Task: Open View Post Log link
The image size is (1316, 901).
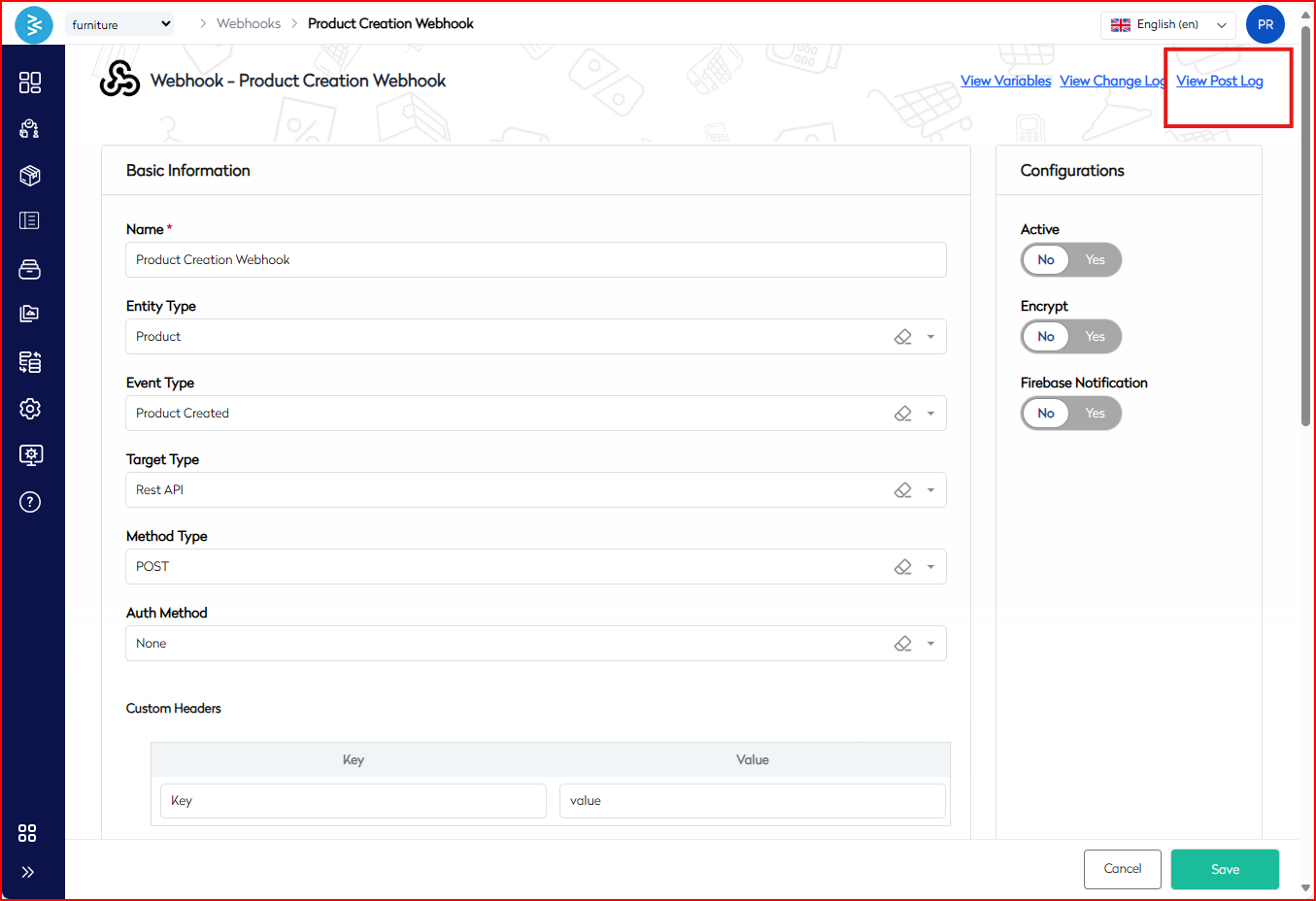Action: [1219, 81]
